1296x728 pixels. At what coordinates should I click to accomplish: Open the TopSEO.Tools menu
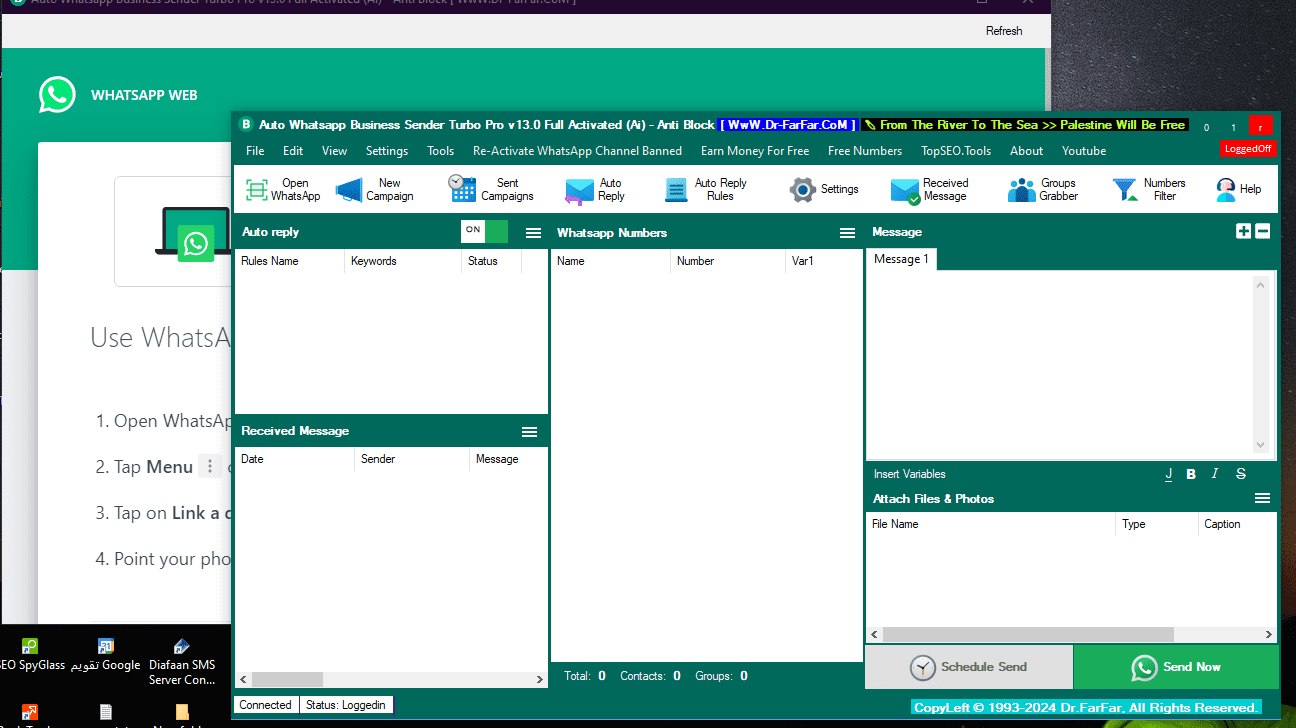coord(956,151)
